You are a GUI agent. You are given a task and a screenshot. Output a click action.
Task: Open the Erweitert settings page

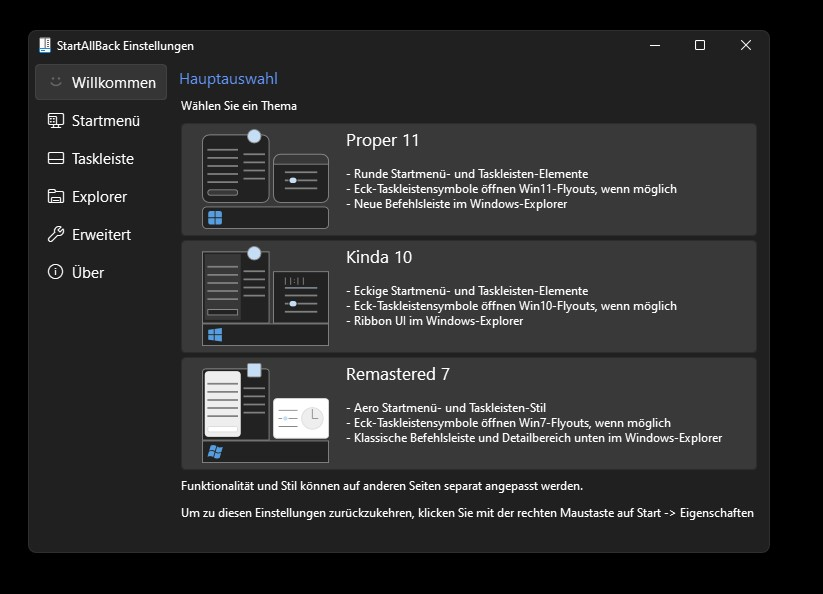101,235
